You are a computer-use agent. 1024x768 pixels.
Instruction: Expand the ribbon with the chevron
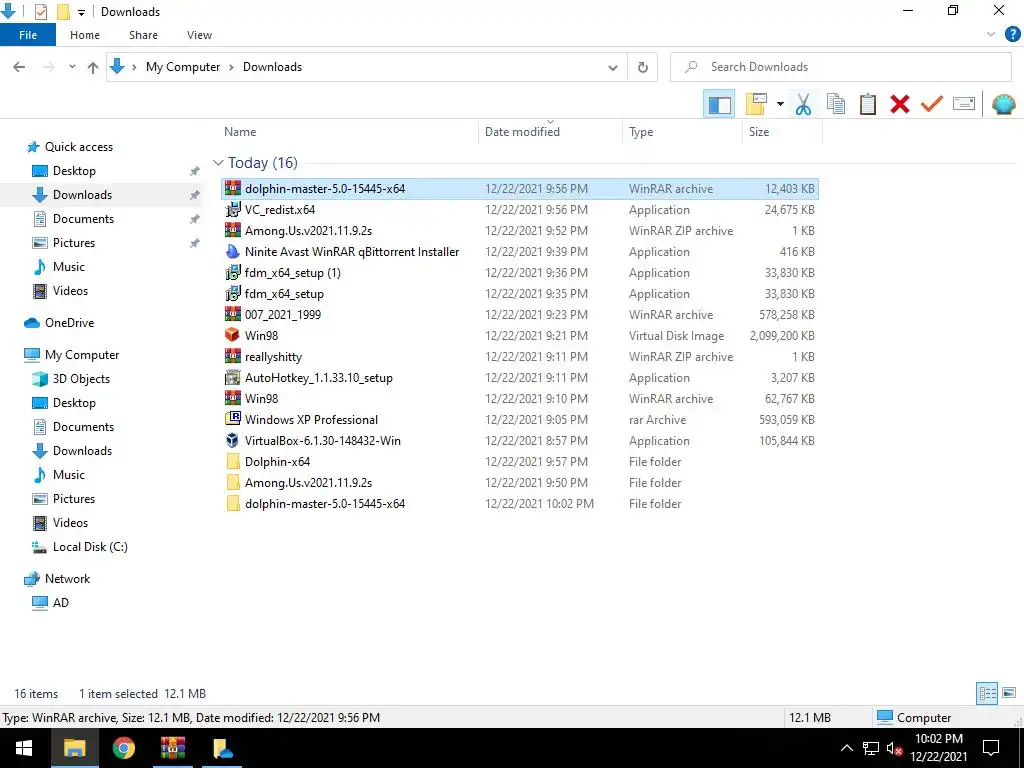point(991,35)
